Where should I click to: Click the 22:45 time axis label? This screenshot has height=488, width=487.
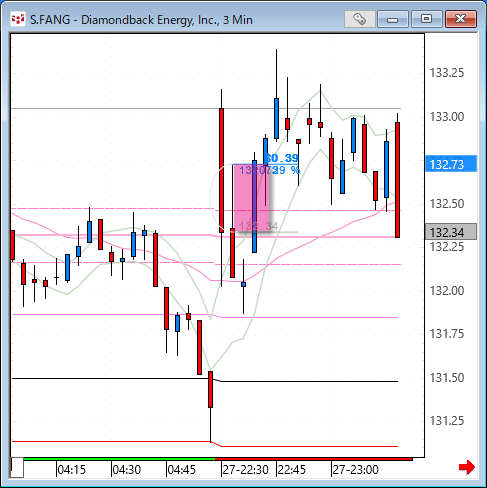[292, 470]
